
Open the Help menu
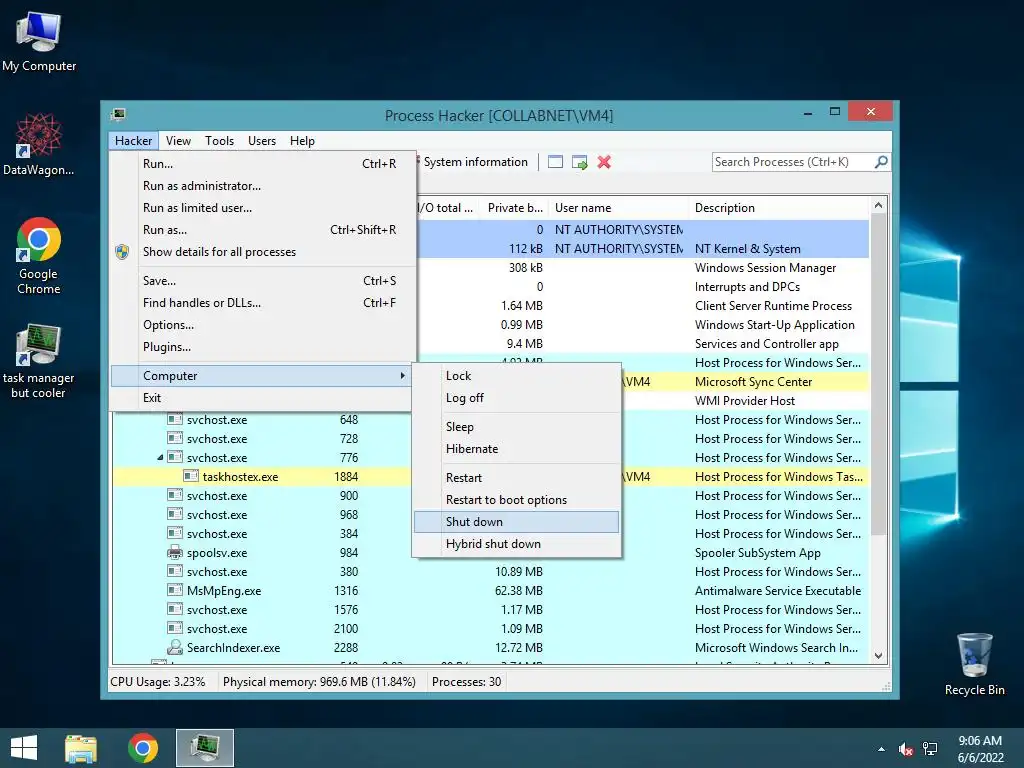click(x=302, y=141)
